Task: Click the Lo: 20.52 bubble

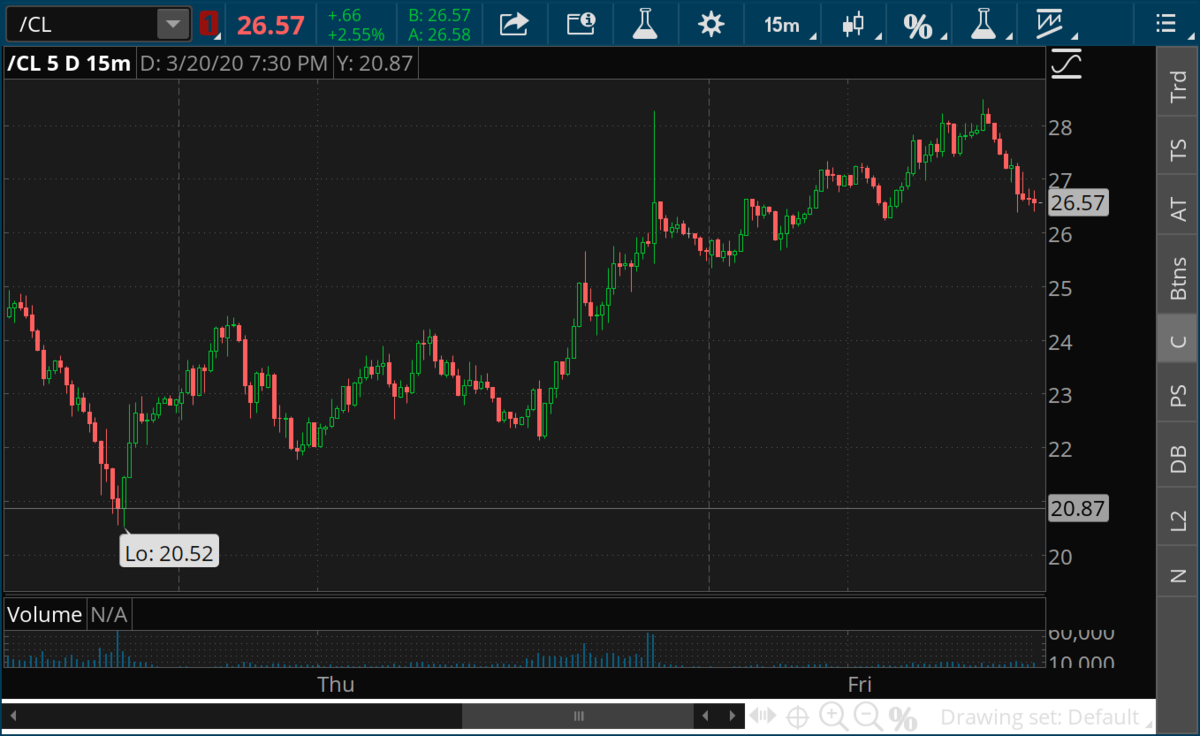Action: 169,552
